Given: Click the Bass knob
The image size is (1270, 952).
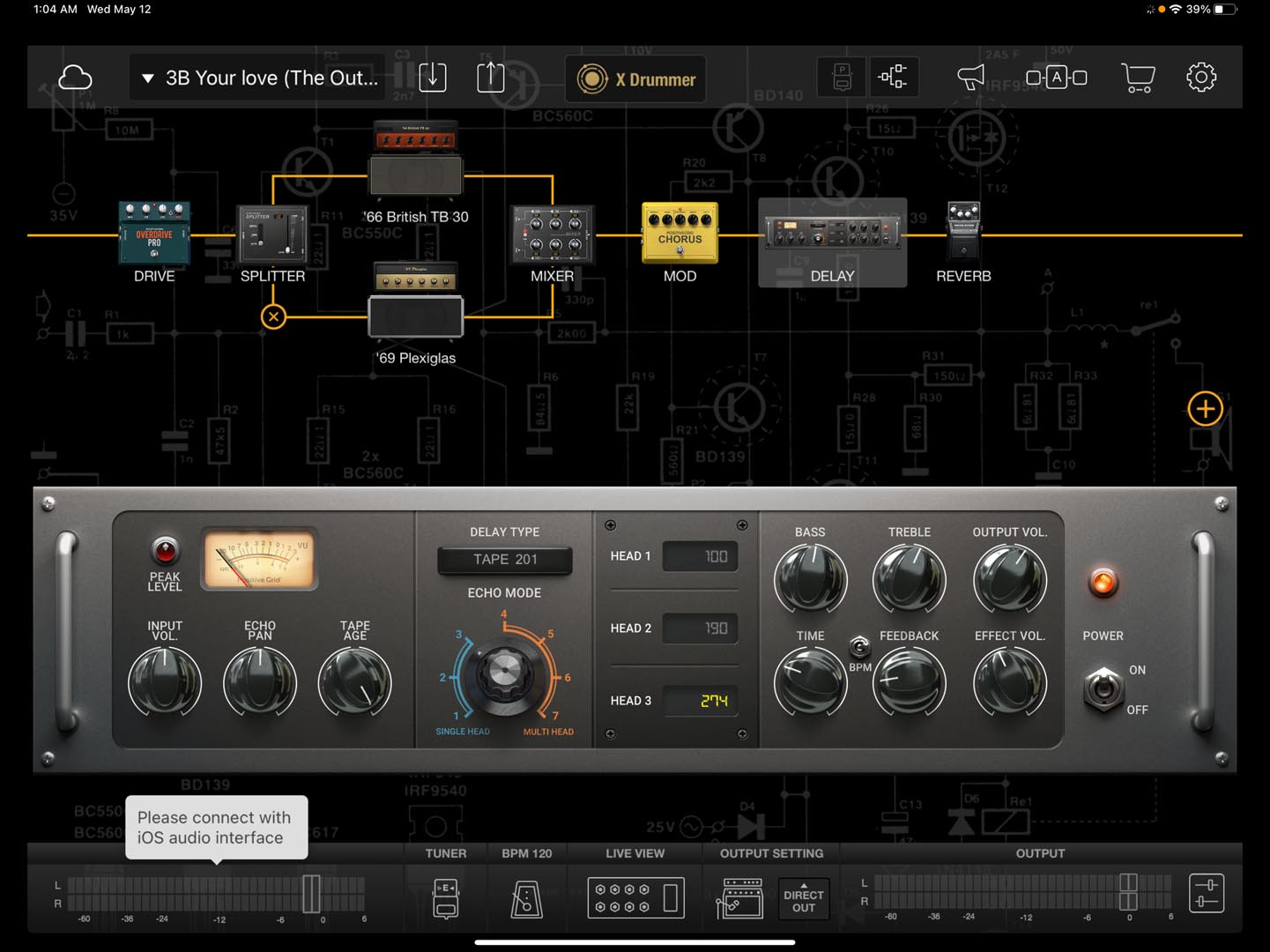Looking at the screenshot, I should (x=810, y=580).
